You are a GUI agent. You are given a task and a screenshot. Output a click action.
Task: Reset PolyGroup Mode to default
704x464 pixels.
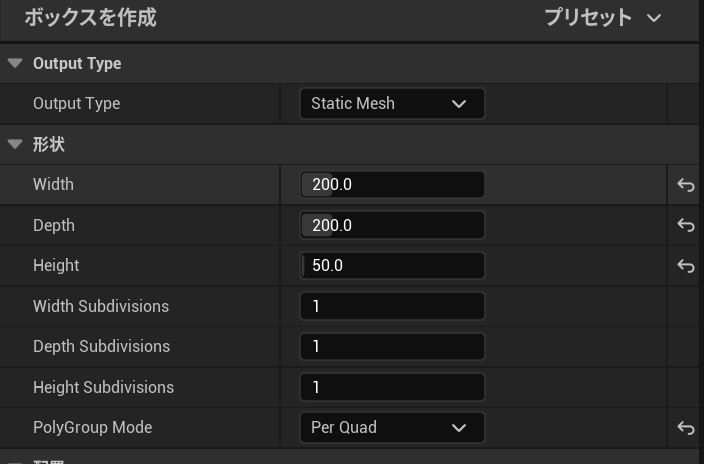(x=686, y=428)
